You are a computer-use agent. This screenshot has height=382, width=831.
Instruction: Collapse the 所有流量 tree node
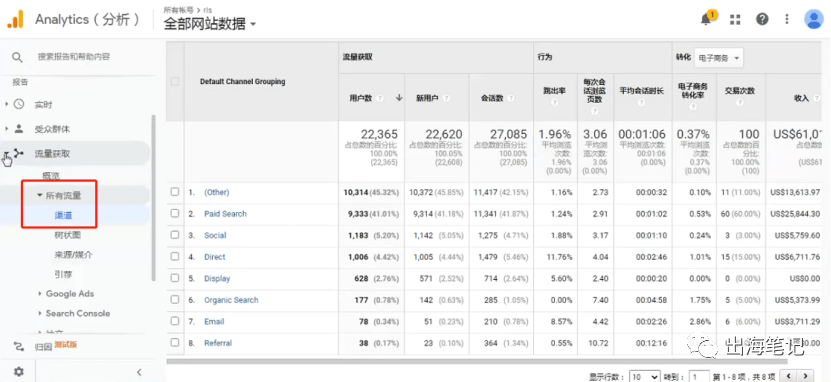[40, 196]
